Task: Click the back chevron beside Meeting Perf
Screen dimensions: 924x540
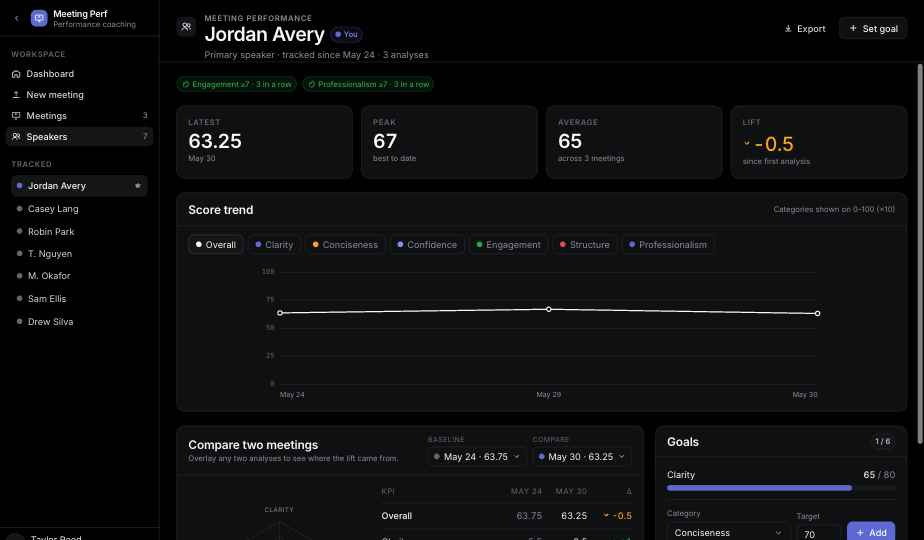Action: [x=16, y=18]
